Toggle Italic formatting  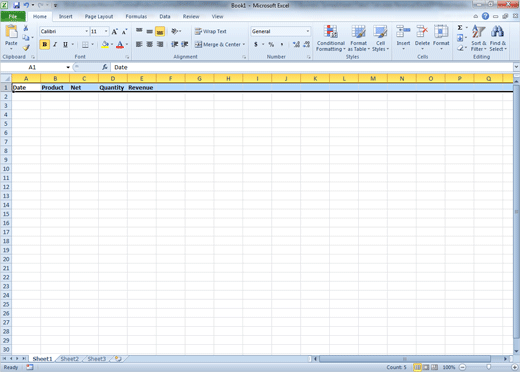click(55, 44)
